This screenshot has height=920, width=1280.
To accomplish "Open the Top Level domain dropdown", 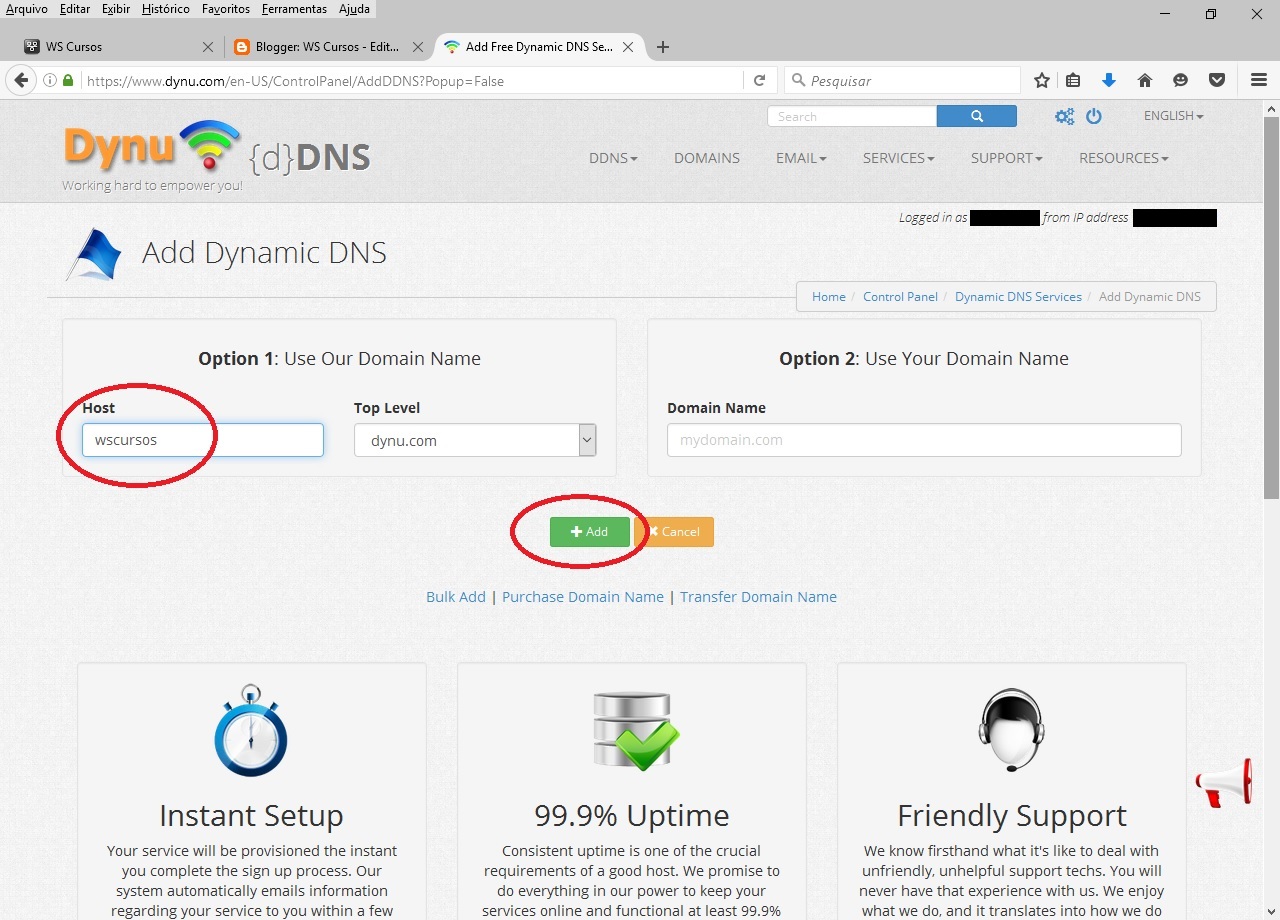I will click(x=475, y=440).
